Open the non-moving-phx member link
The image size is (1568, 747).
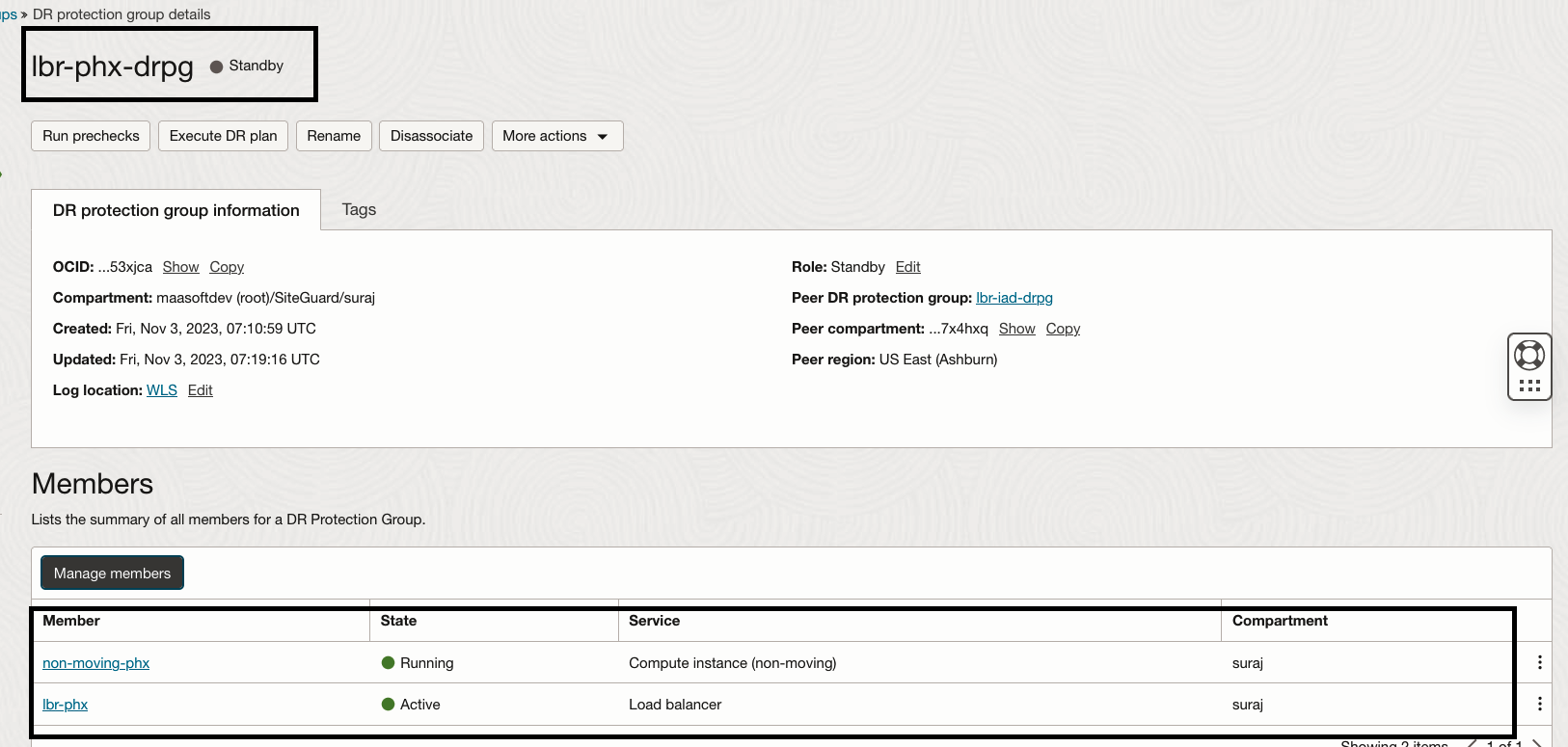tap(95, 663)
